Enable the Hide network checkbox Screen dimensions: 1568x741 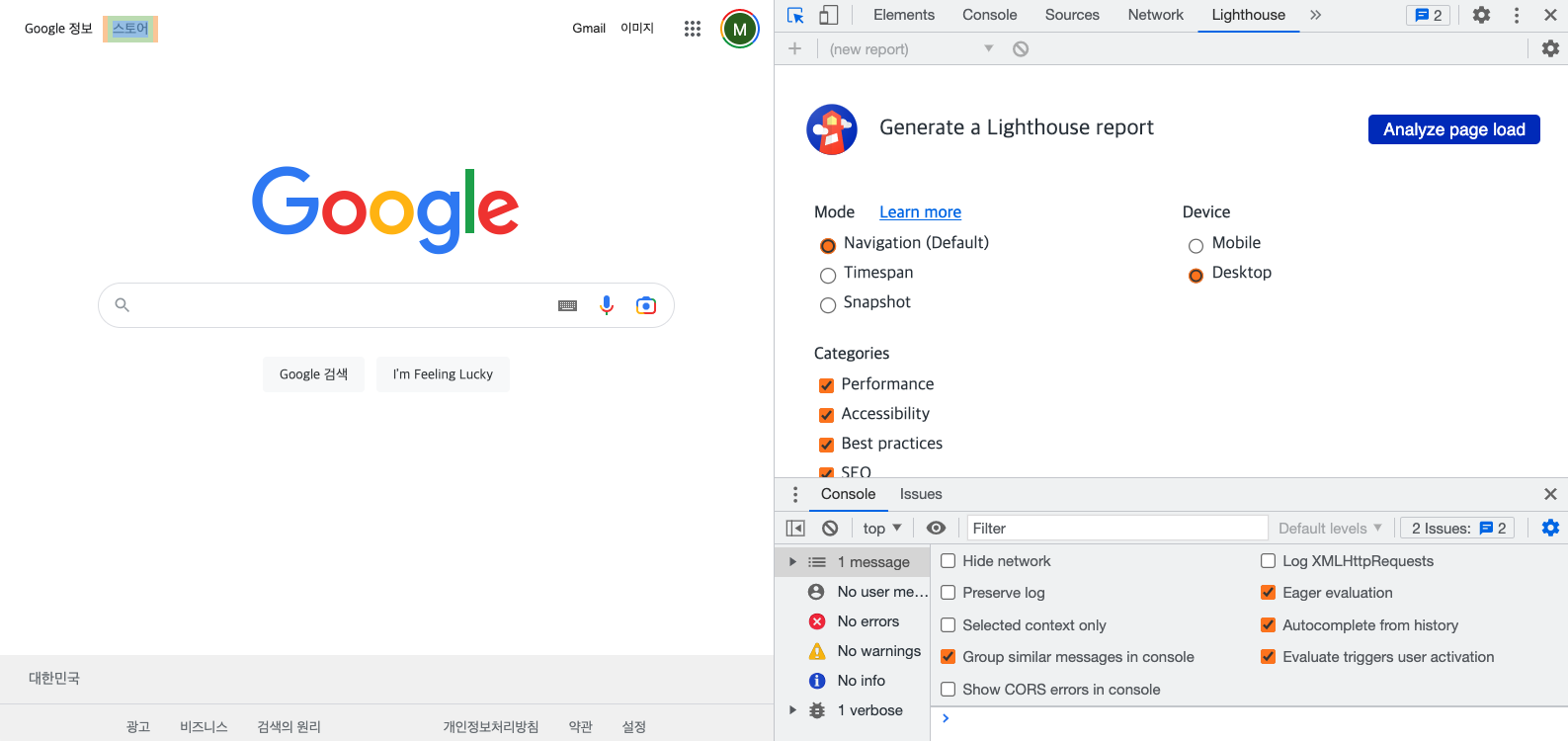[x=948, y=561]
